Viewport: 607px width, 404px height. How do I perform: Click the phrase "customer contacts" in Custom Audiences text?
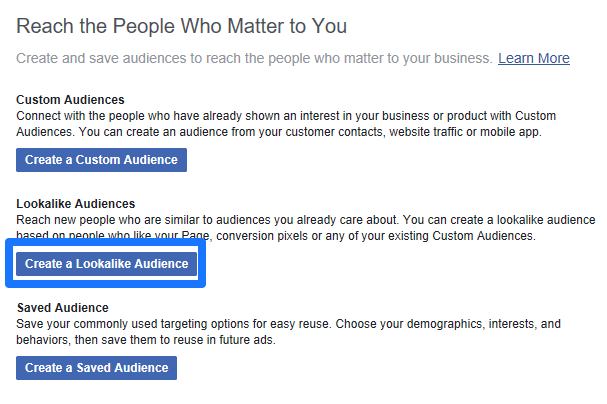click(x=372, y=132)
